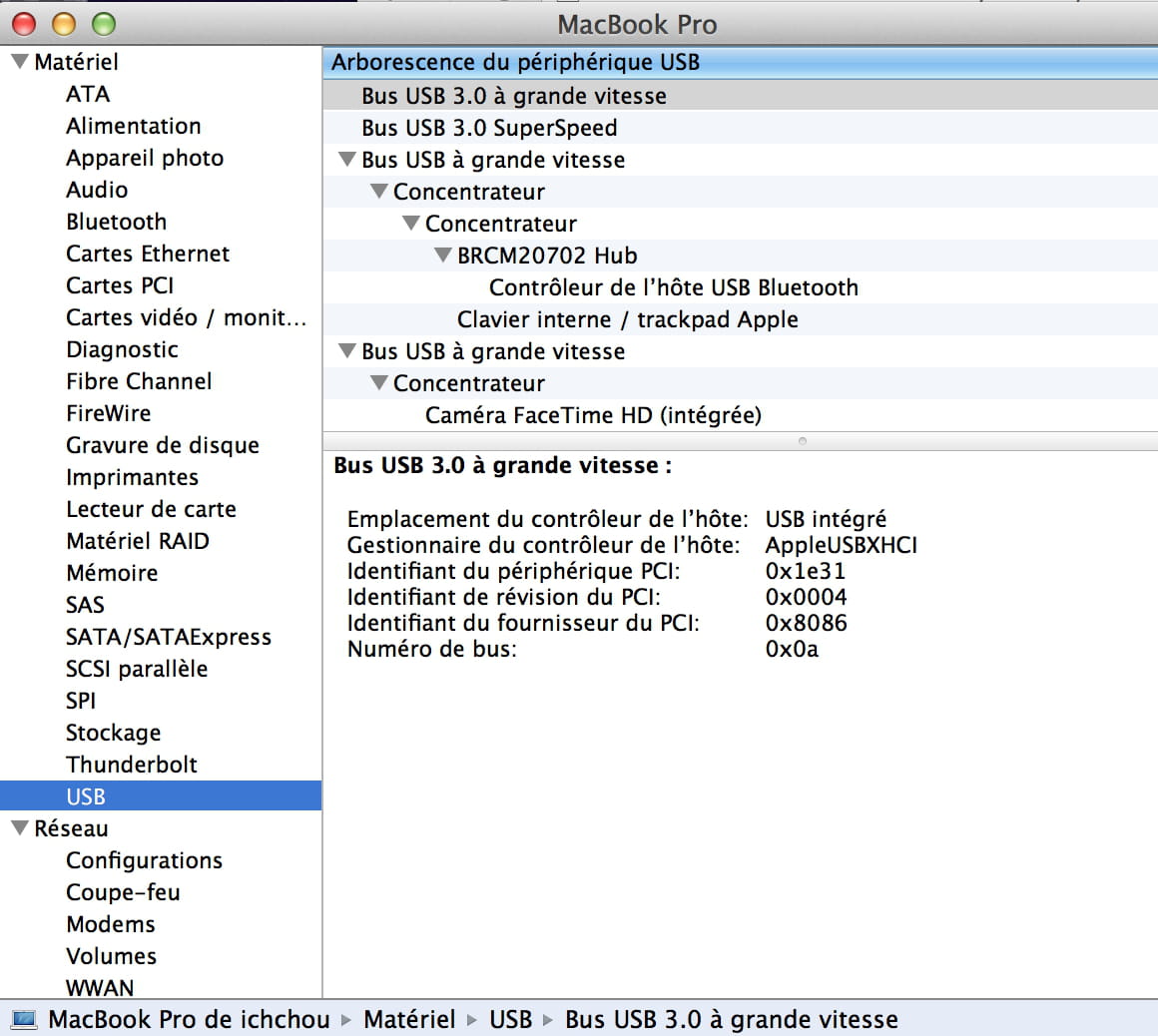The image size is (1158, 1036).
Task: Open Bluetooth hardware category
Action: [116, 222]
